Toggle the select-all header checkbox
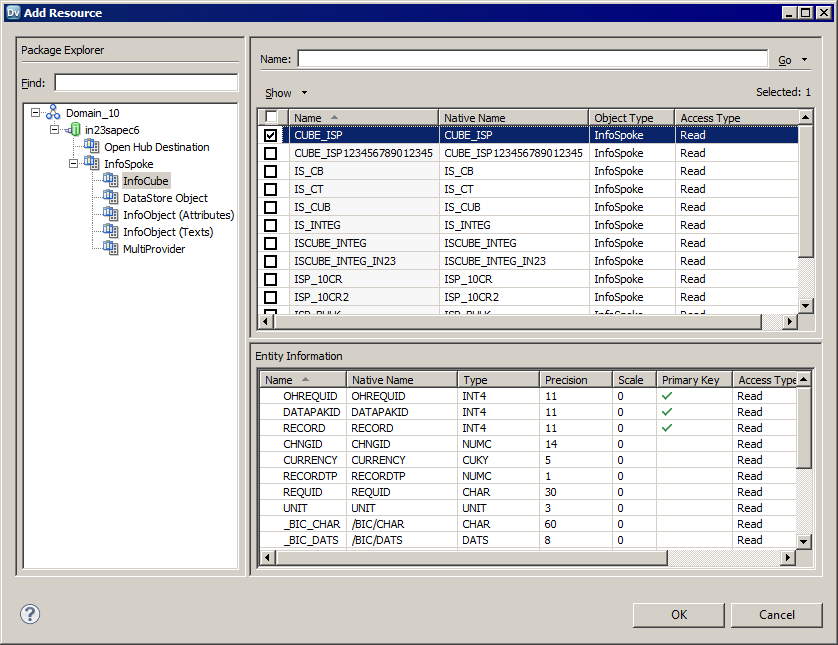This screenshot has width=838, height=645. pos(270,117)
